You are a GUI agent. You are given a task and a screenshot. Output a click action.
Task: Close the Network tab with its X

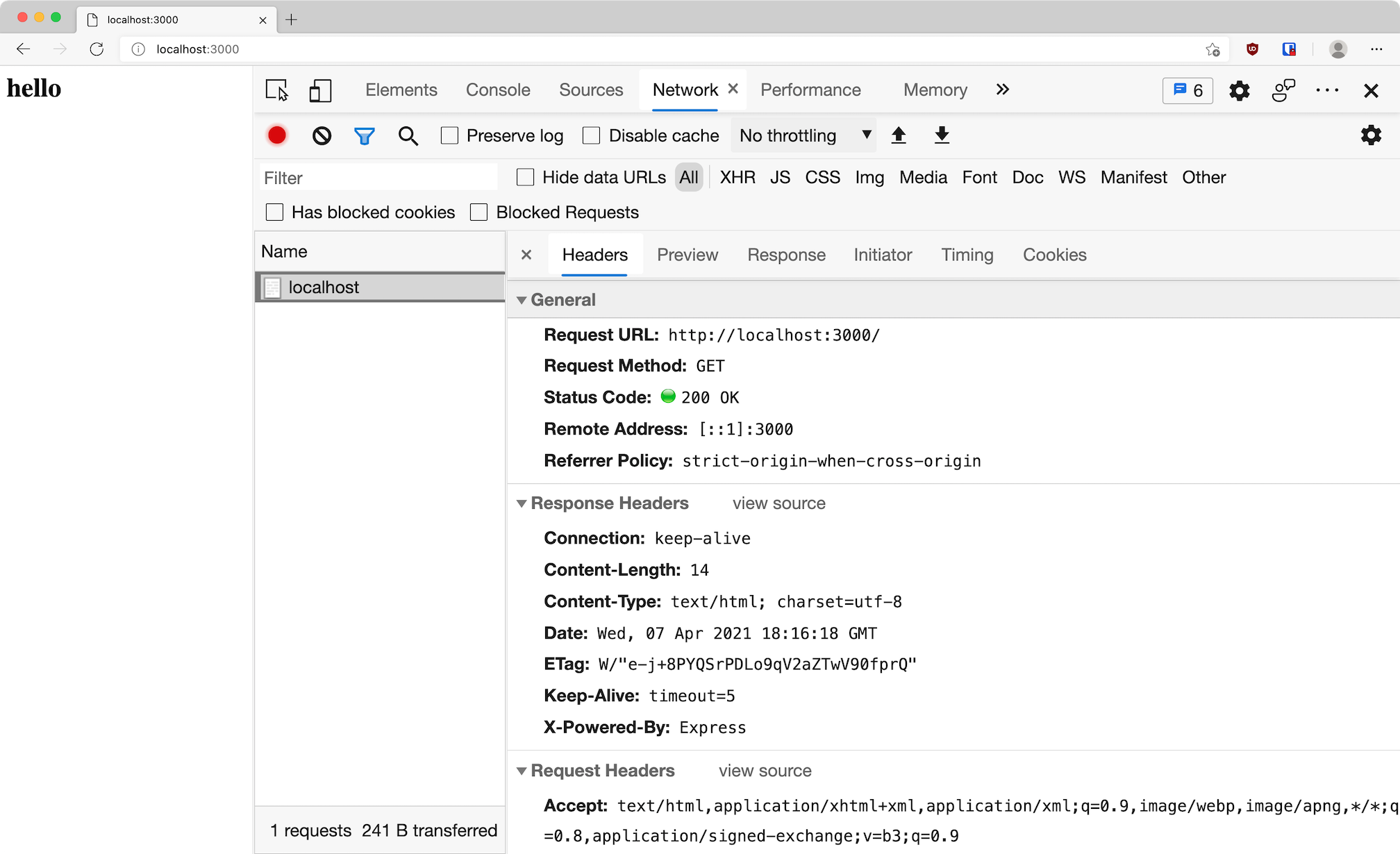point(733,89)
